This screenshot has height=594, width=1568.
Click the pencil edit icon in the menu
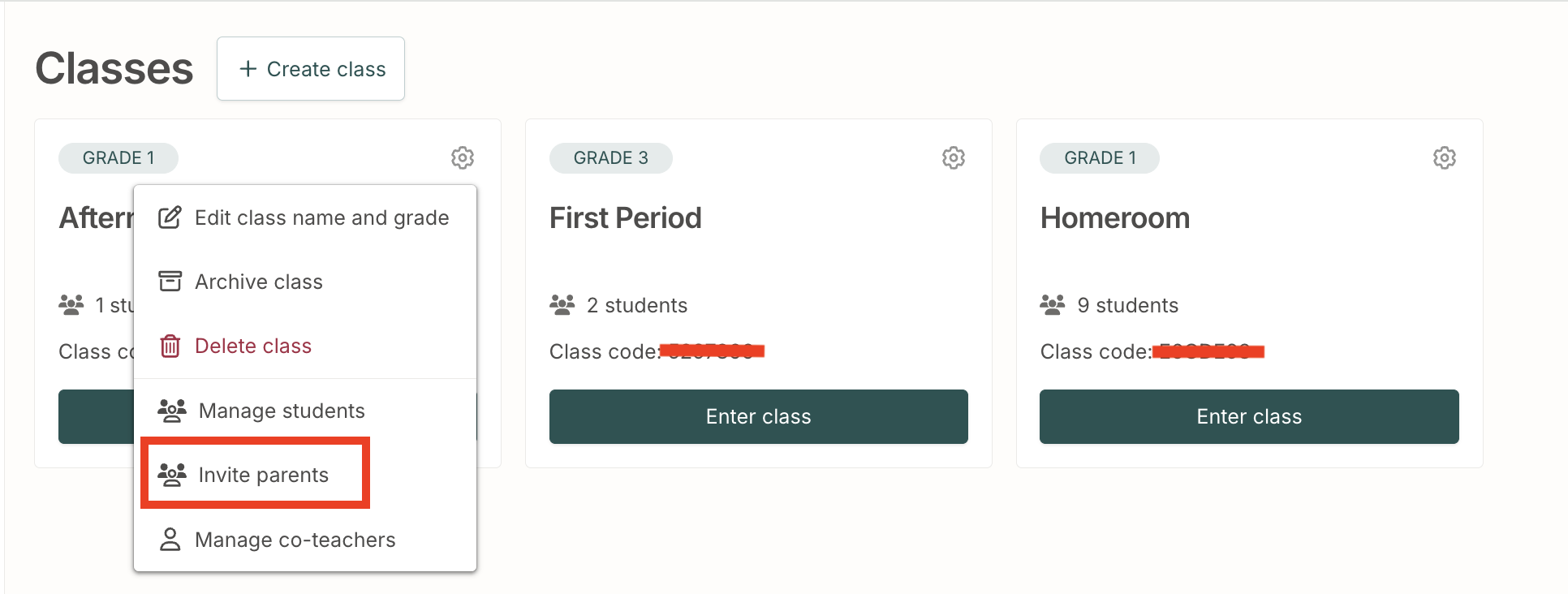coord(170,217)
